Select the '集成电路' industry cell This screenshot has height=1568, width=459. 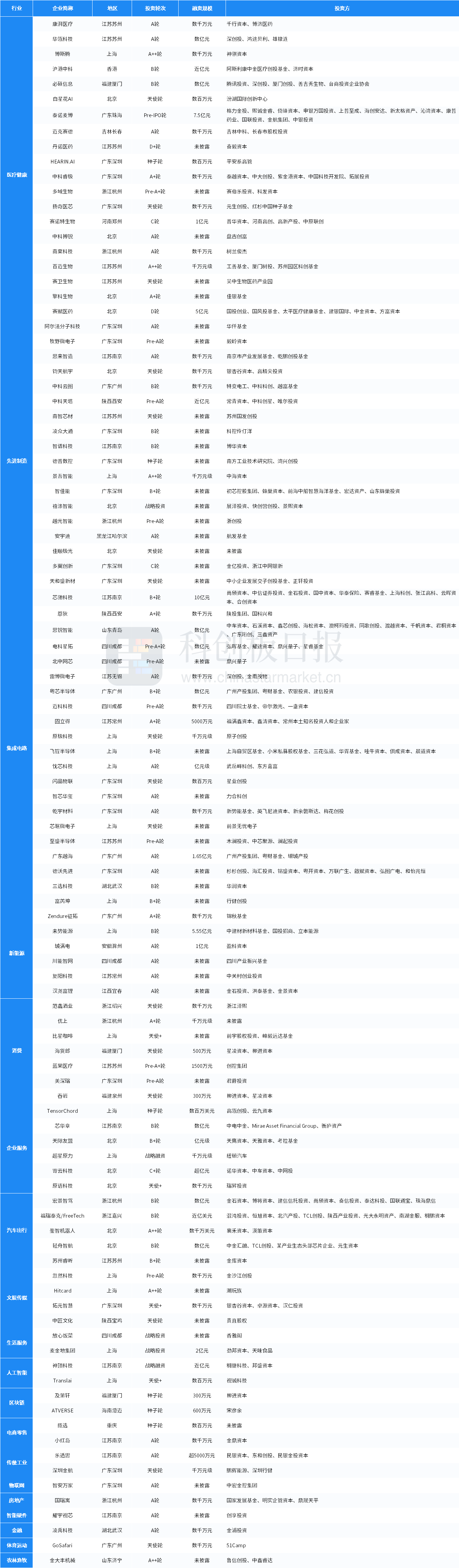point(16,748)
